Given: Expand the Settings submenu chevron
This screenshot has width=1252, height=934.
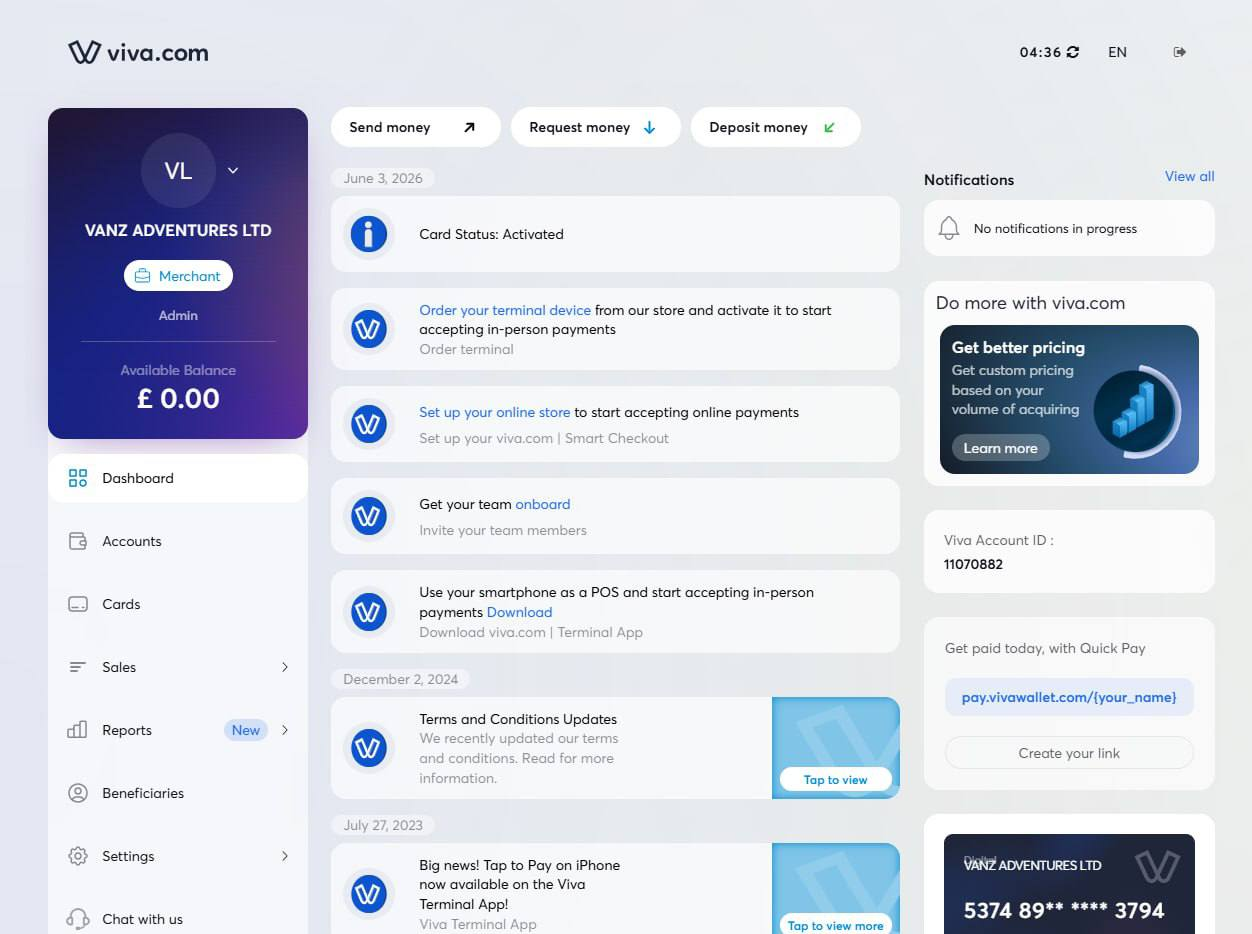Looking at the screenshot, I should [x=284, y=856].
